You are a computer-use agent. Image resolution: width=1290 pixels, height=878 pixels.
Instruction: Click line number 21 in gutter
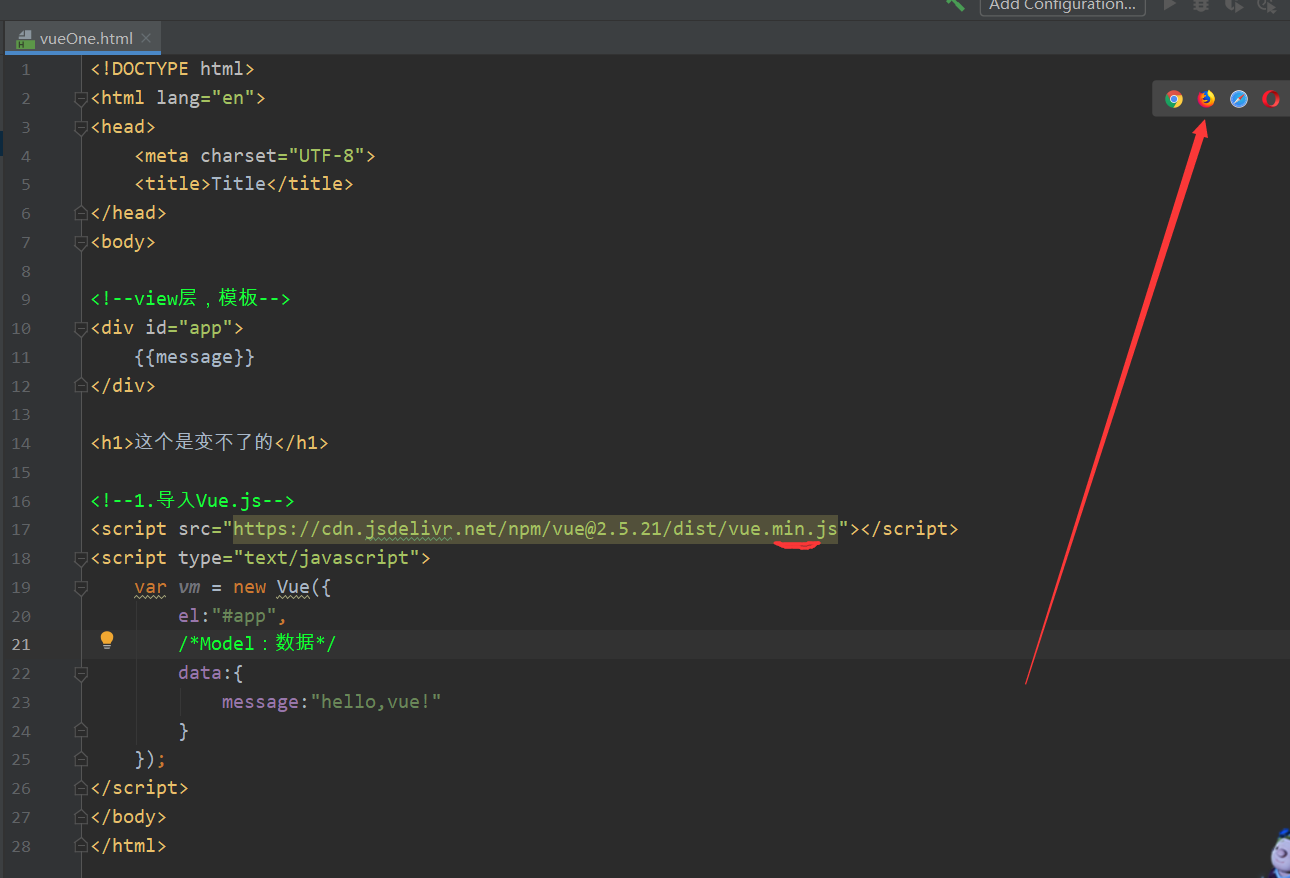(x=21, y=645)
